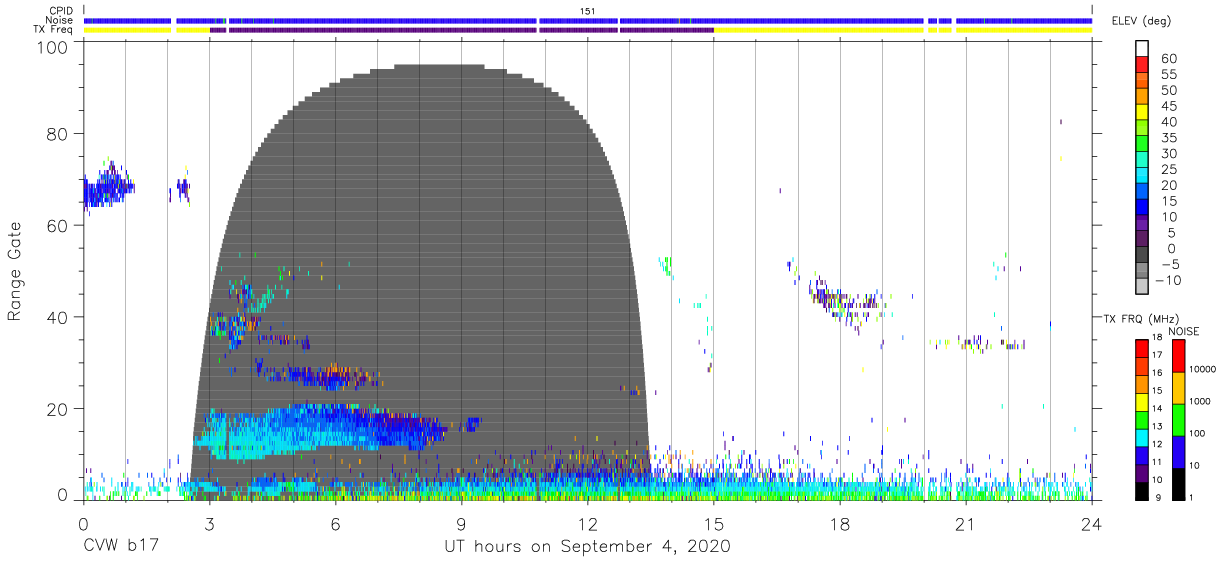Click the TX FRQ legend label '13'
The height and width of the screenshot is (567, 1228).
[1159, 427]
